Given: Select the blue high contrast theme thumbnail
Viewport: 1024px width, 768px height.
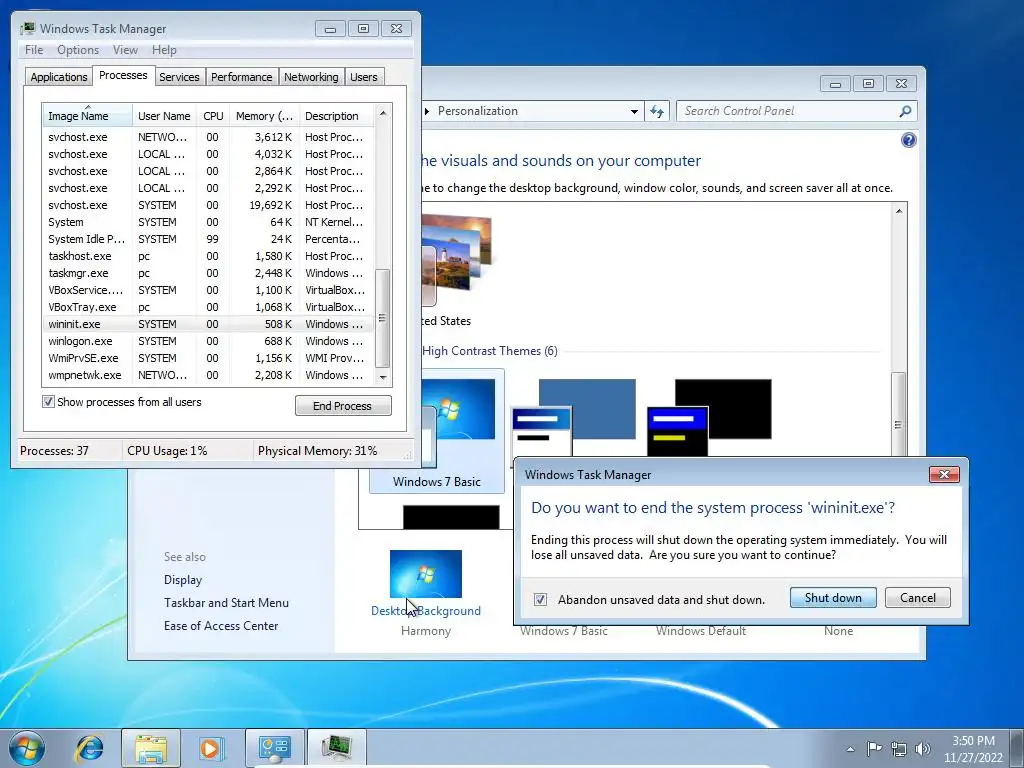Looking at the screenshot, I should tap(573, 417).
